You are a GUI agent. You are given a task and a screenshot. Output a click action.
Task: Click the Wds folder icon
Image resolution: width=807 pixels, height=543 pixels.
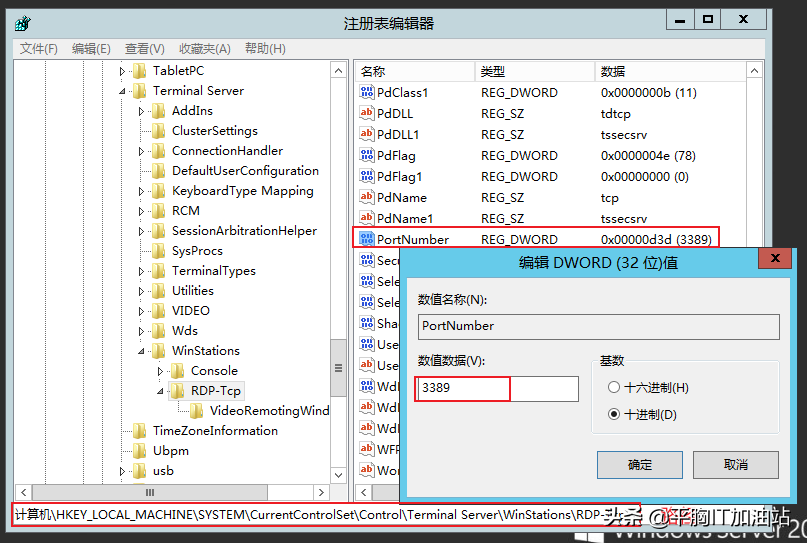(159, 331)
